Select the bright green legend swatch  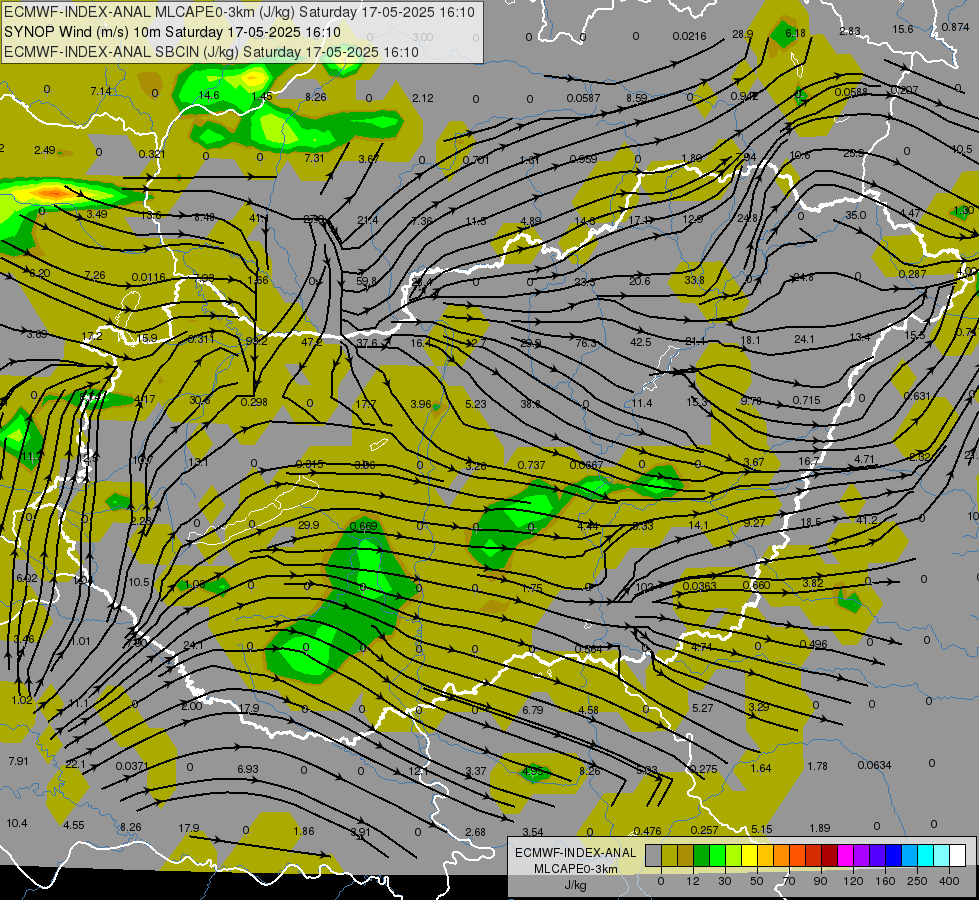pyautogui.click(x=717, y=855)
